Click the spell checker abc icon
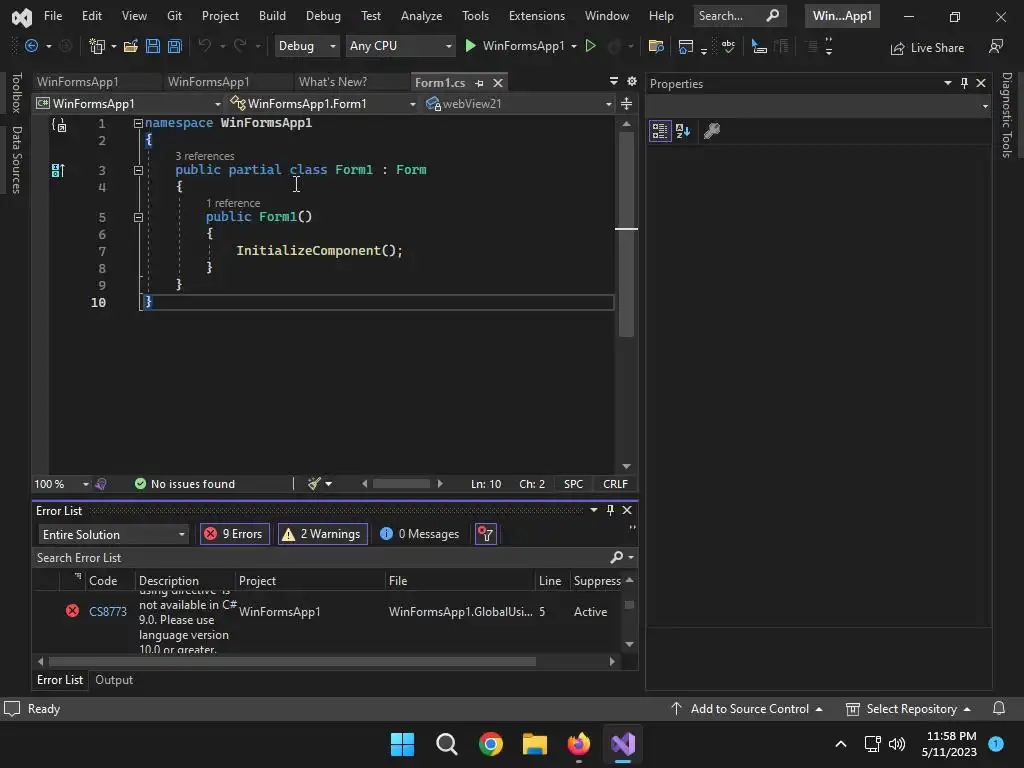 click(x=728, y=46)
